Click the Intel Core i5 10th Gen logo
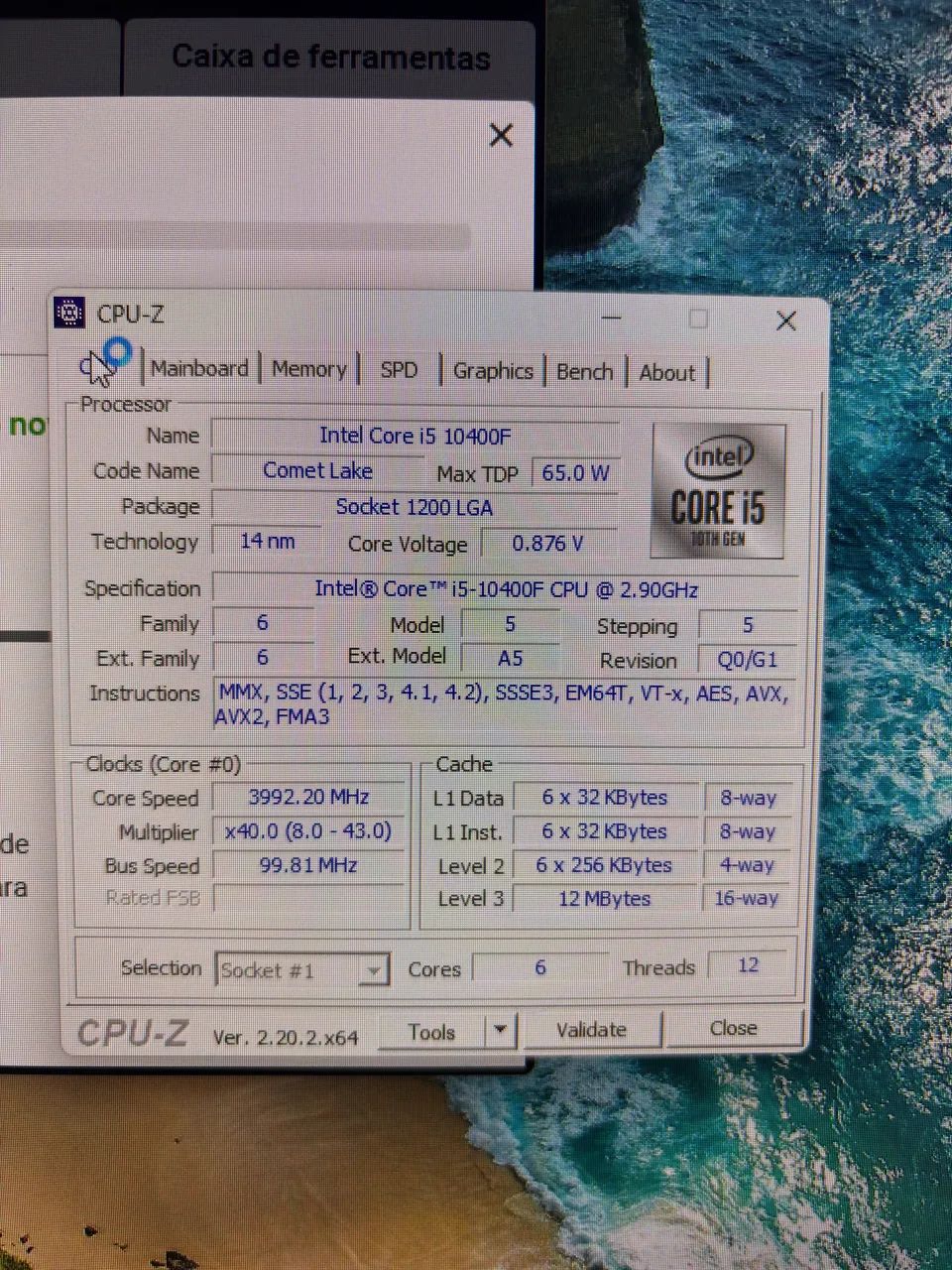 pos(719,491)
